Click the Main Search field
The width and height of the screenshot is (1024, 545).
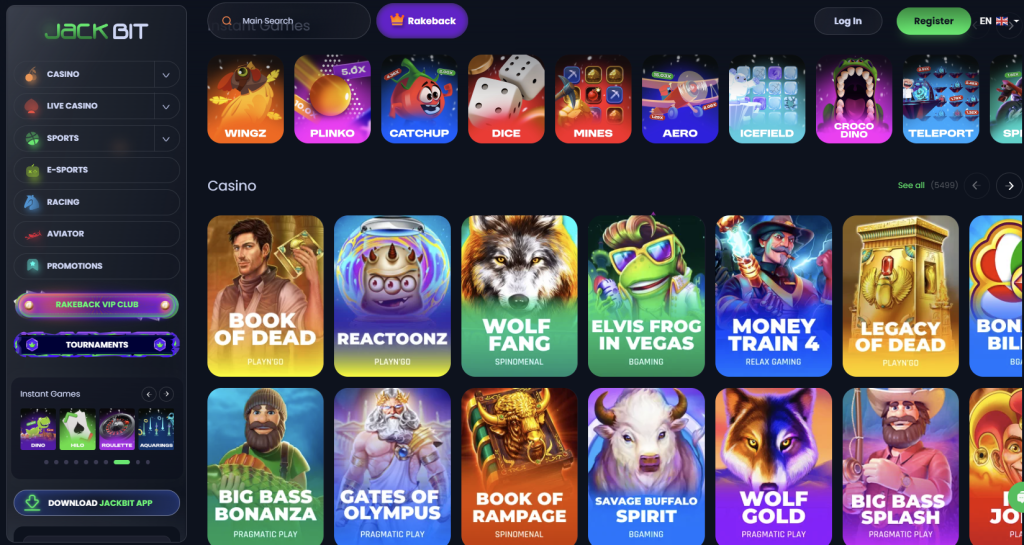point(289,21)
